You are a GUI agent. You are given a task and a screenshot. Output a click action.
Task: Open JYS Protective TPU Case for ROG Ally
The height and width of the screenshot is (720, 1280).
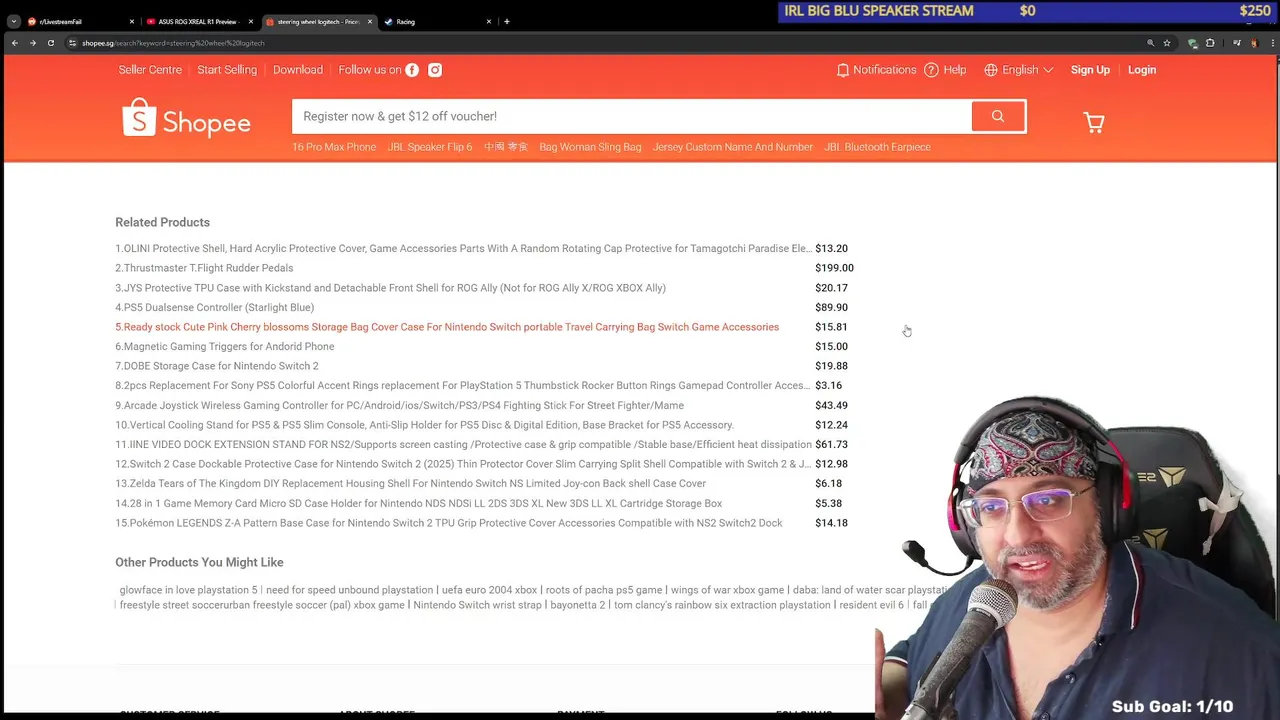pyautogui.click(x=390, y=288)
